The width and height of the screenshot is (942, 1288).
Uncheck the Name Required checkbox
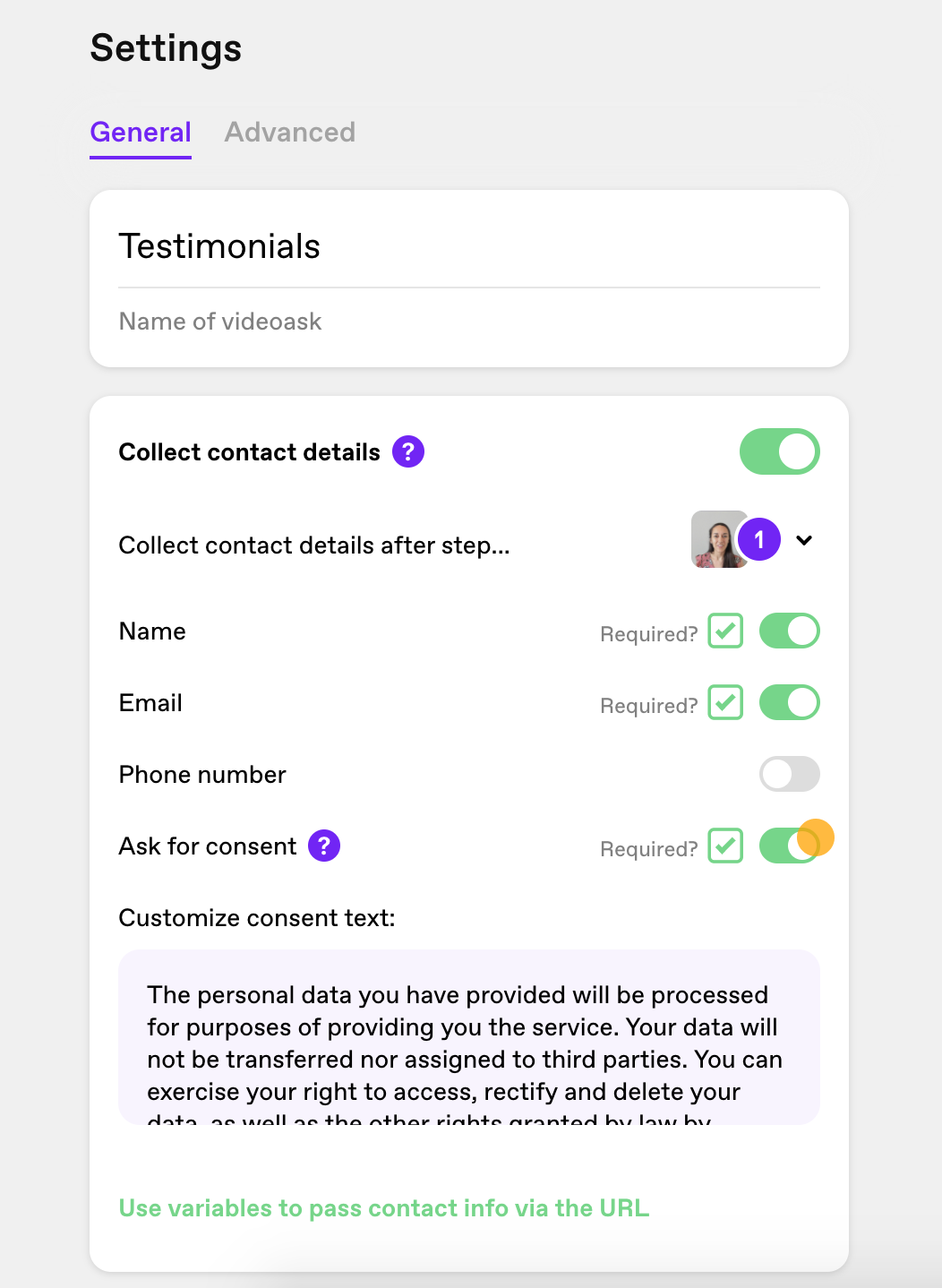[725, 631]
